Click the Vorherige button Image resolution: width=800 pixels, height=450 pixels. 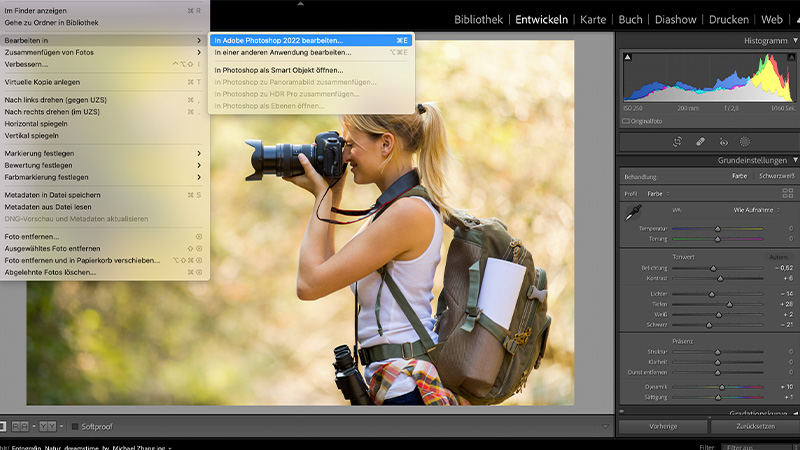tap(662, 426)
